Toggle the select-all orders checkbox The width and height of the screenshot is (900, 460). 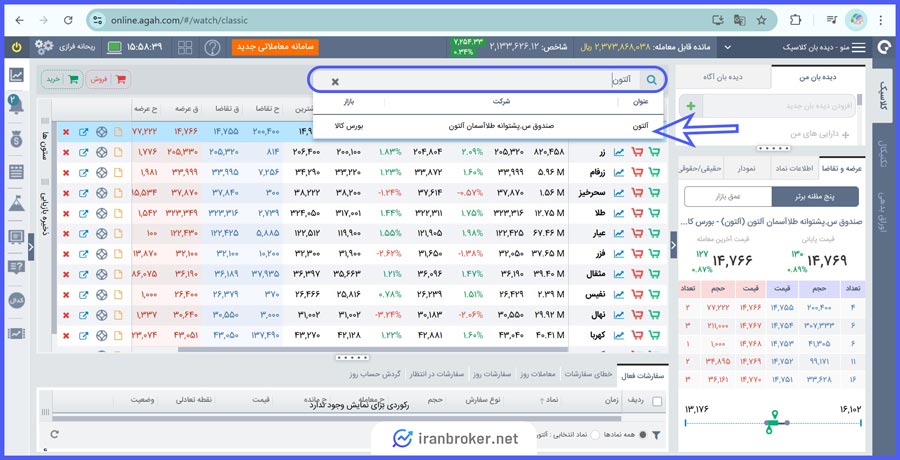pos(657,401)
